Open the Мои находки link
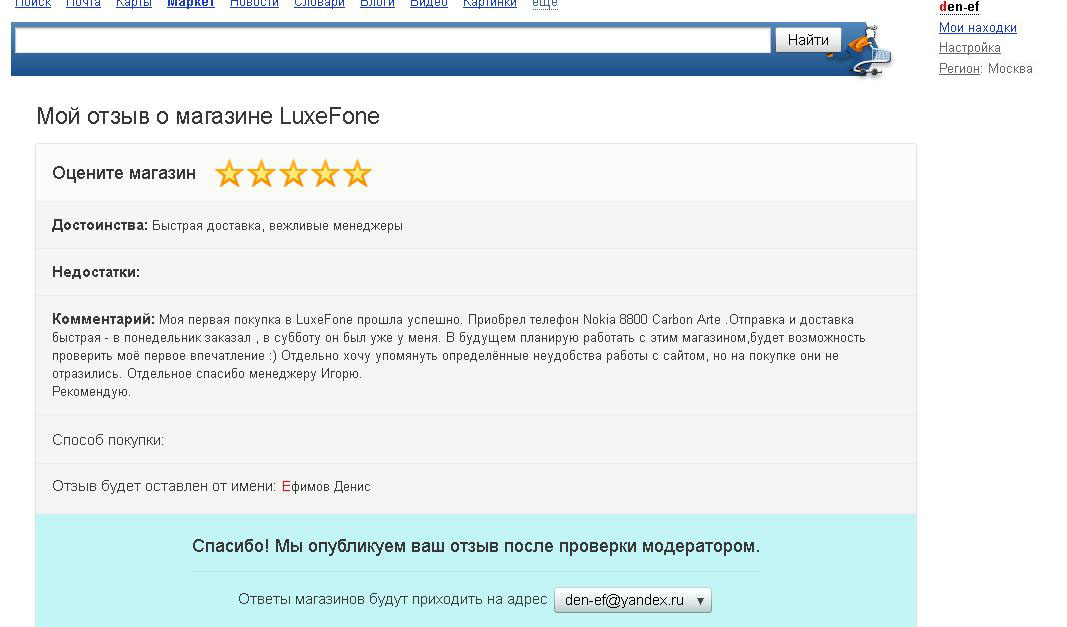Viewport: 1067px width, 627px height. coord(977,27)
